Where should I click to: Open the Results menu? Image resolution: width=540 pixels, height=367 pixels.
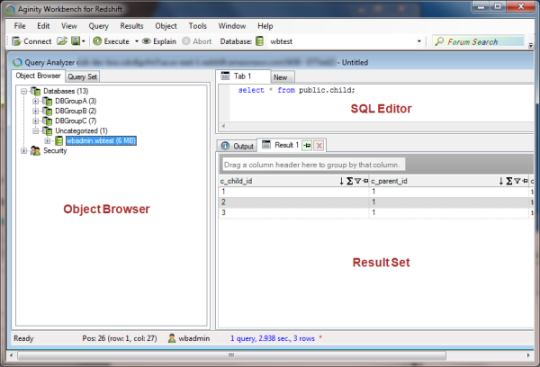132,26
